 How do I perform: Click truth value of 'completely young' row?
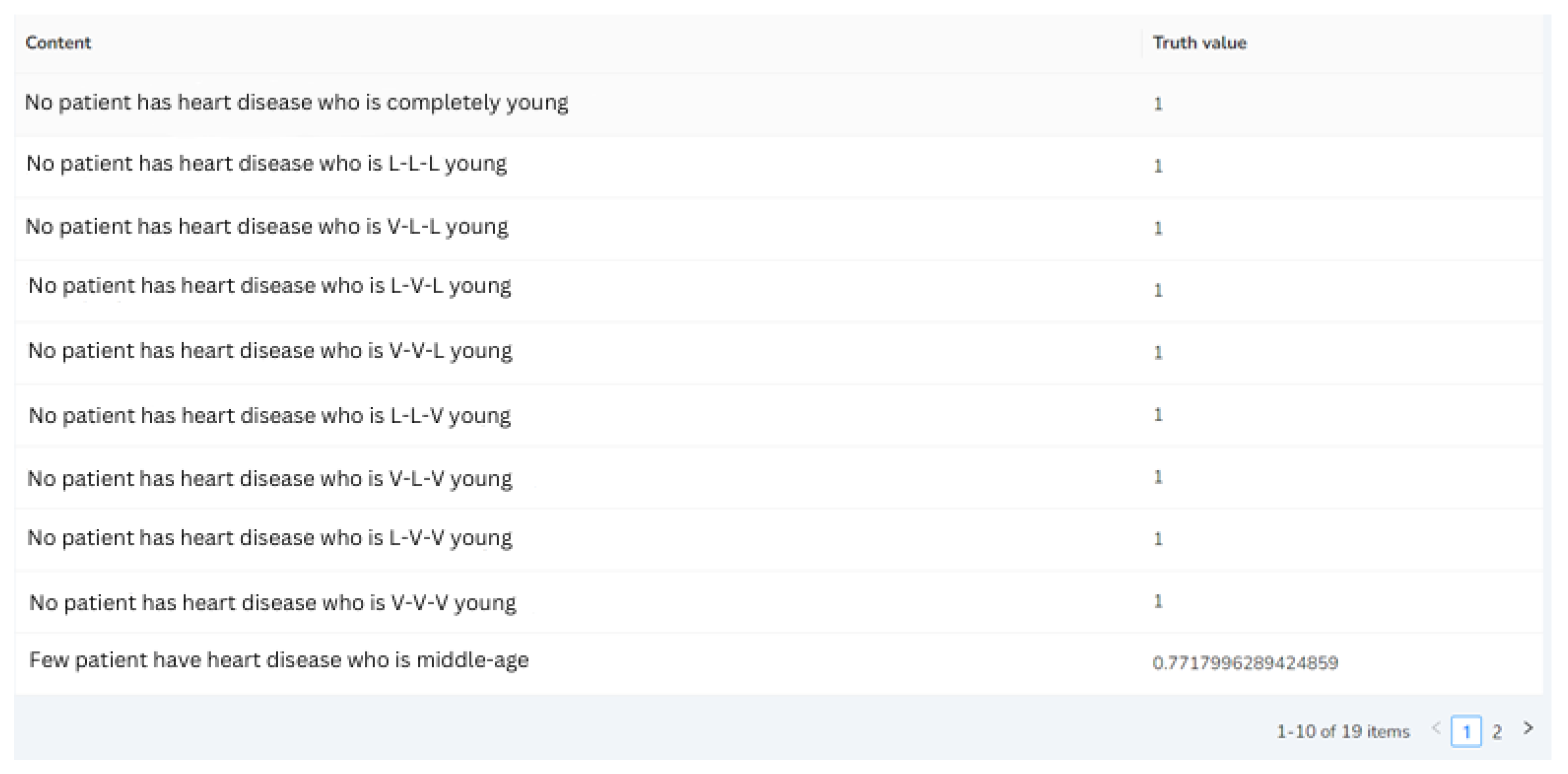coord(1158,104)
